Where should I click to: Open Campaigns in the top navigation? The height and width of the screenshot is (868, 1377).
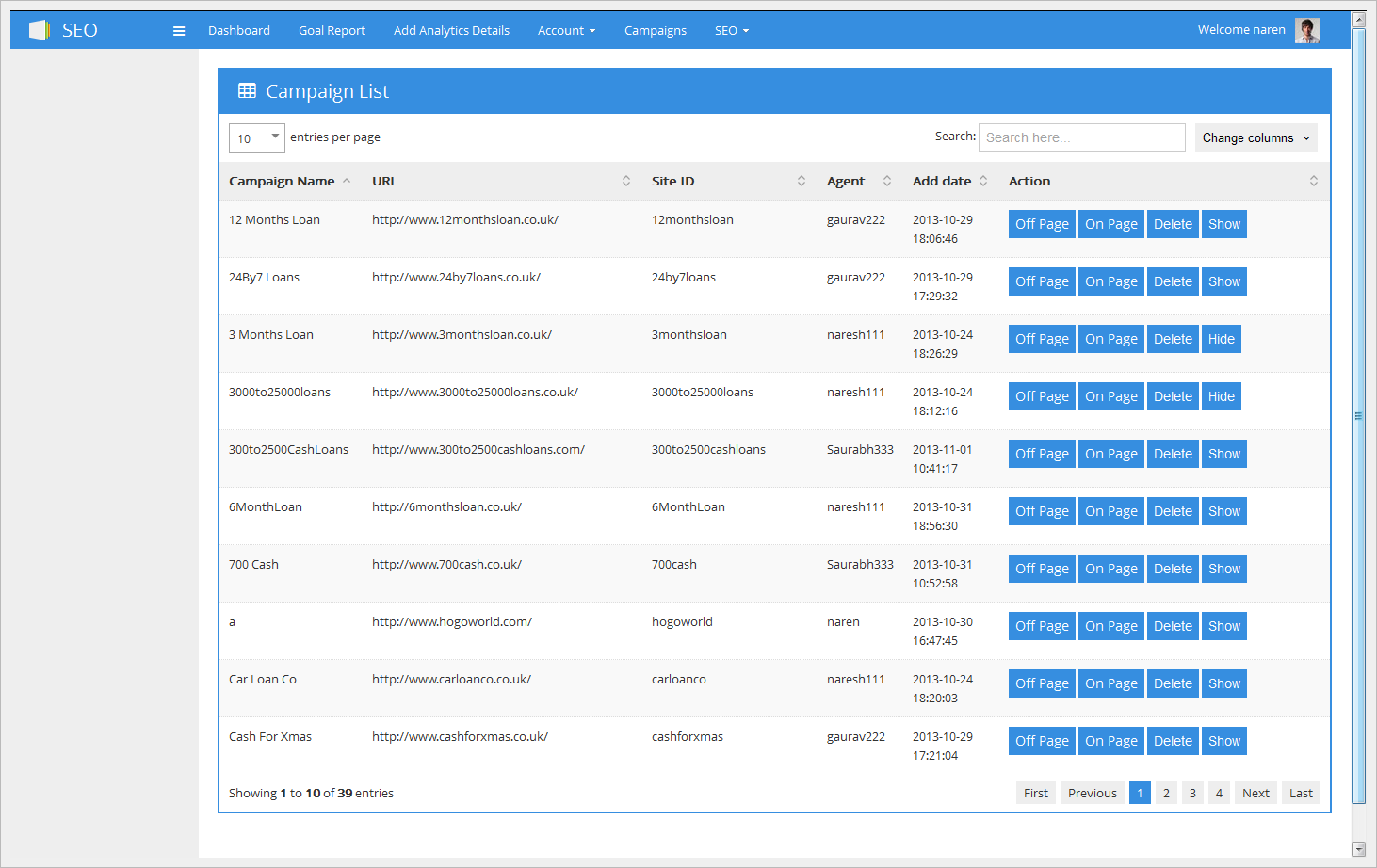655,31
